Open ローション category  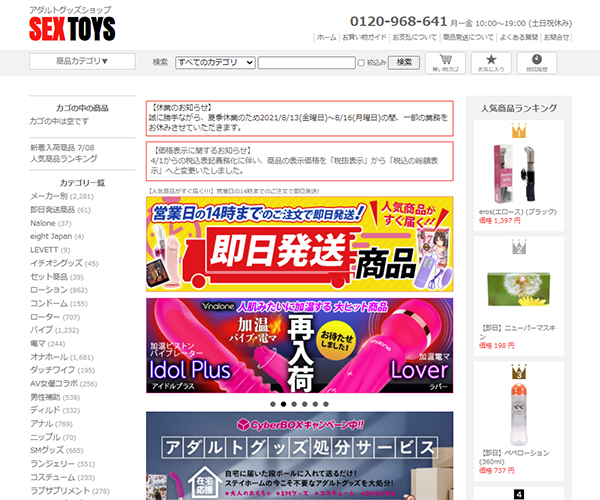(x=49, y=290)
